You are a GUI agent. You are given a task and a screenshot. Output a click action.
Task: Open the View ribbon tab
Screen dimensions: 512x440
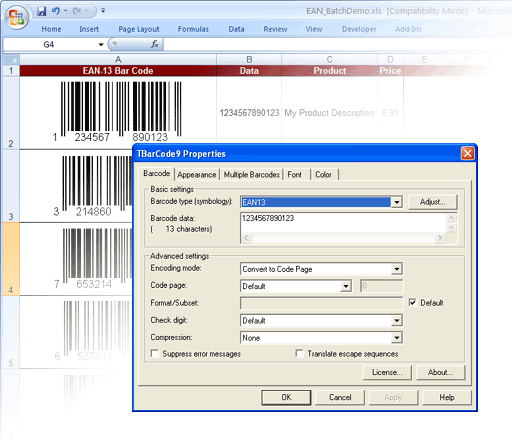point(314,29)
